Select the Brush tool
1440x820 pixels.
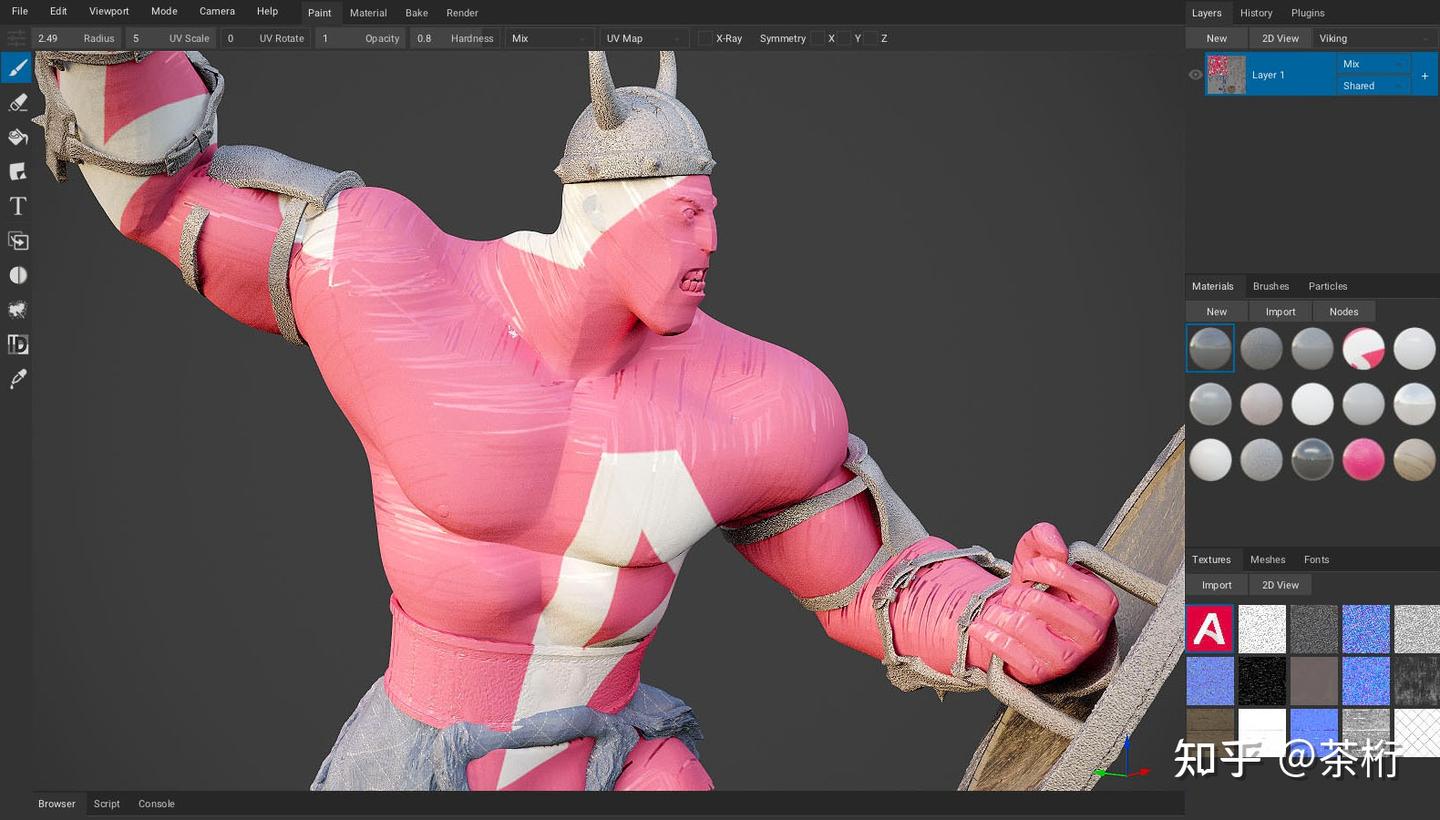[15, 68]
